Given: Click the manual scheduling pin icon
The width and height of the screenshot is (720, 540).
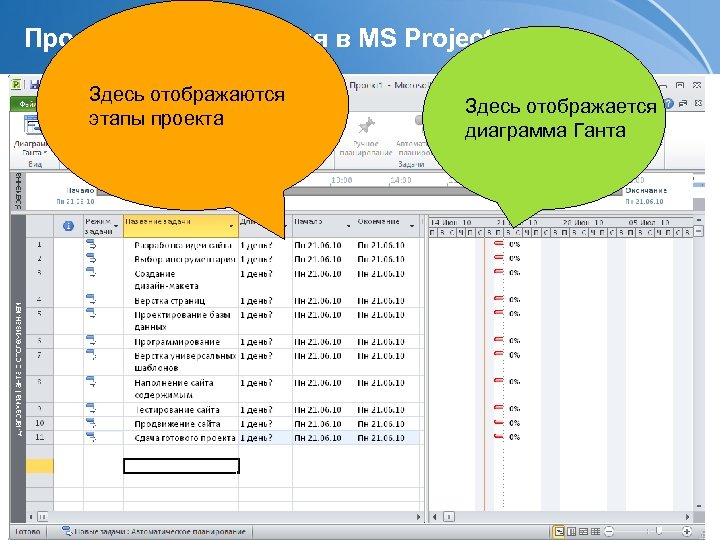Looking at the screenshot, I should tap(366, 126).
